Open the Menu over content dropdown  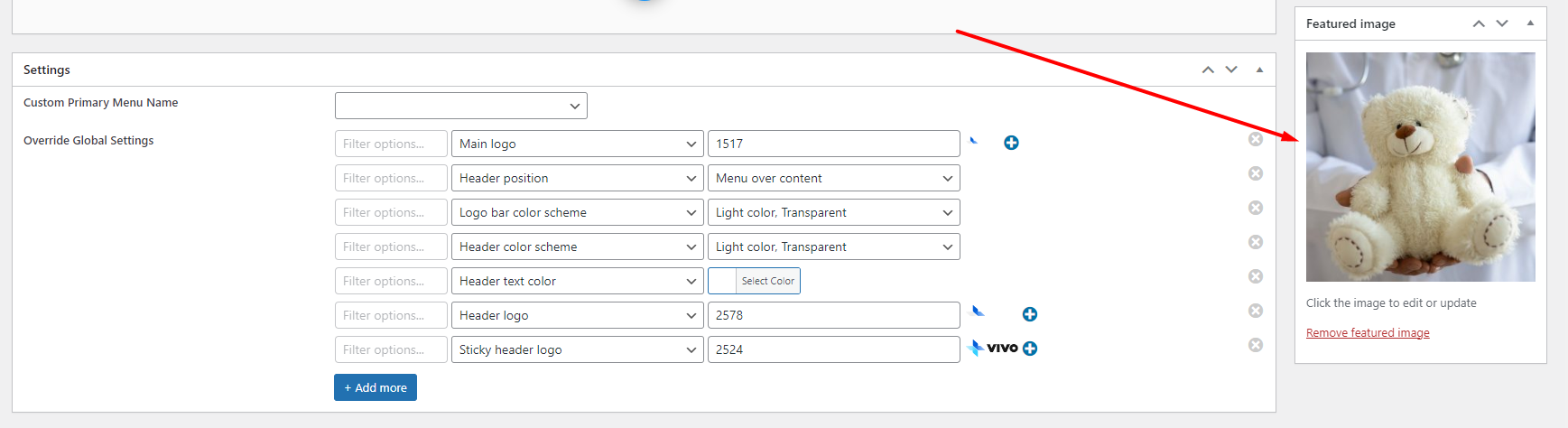pyautogui.click(x=833, y=178)
